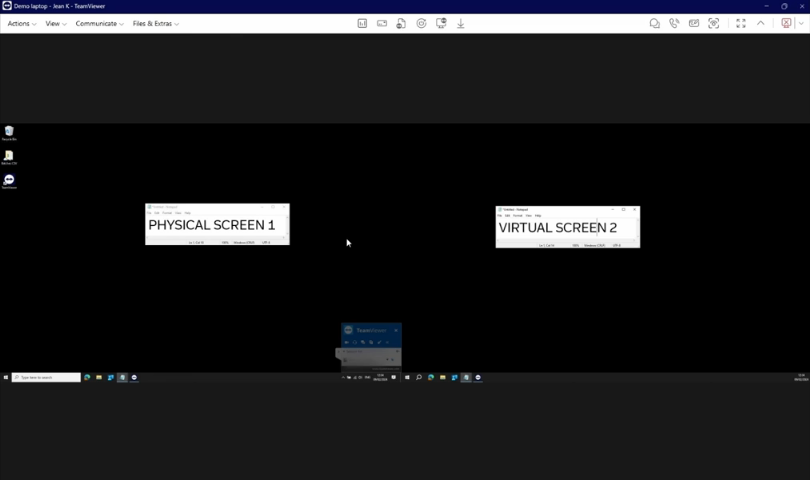Open the blue store app beside File Explorer on physical taskbar
The height and width of the screenshot is (480, 810).
tap(111, 377)
